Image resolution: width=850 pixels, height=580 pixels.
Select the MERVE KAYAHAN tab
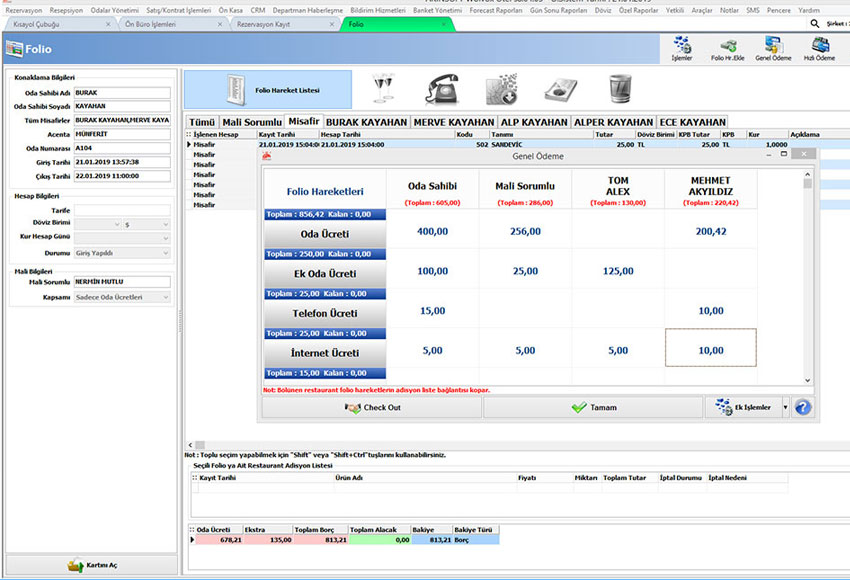click(x=454, y=122)
